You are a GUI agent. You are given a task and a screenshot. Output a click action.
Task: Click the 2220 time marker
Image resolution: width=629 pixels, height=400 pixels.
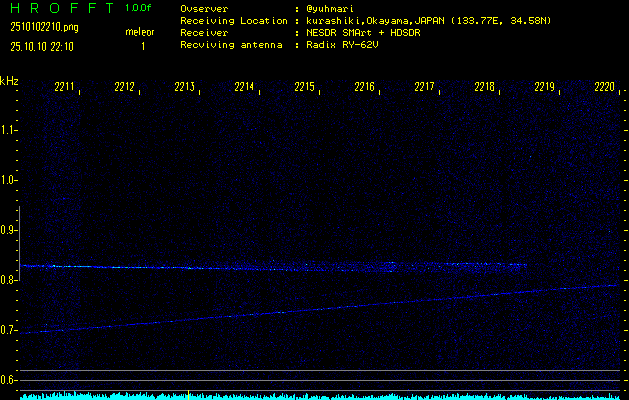[x=604, y=88]
